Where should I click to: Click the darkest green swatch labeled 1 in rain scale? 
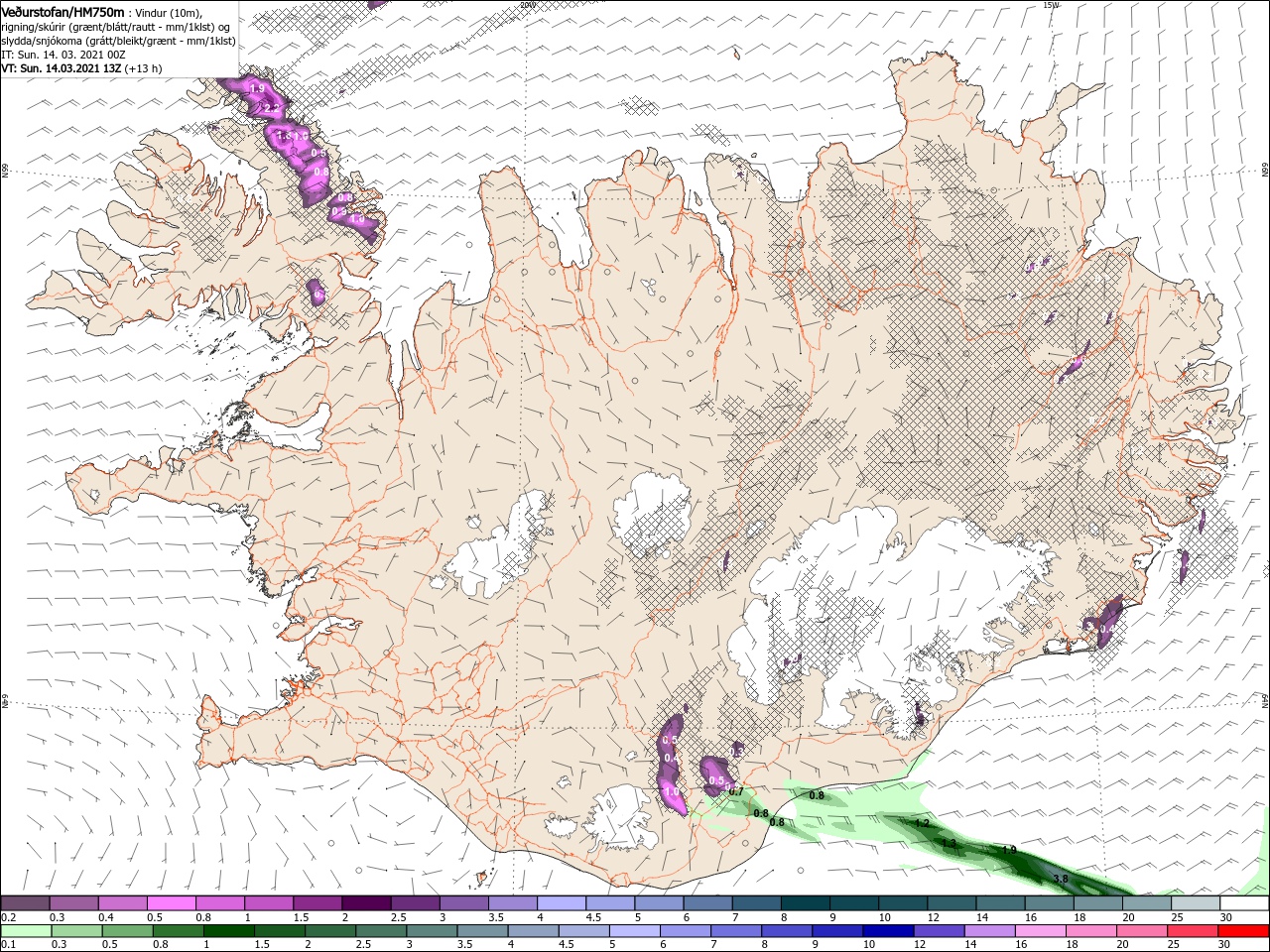pos(228,931)
